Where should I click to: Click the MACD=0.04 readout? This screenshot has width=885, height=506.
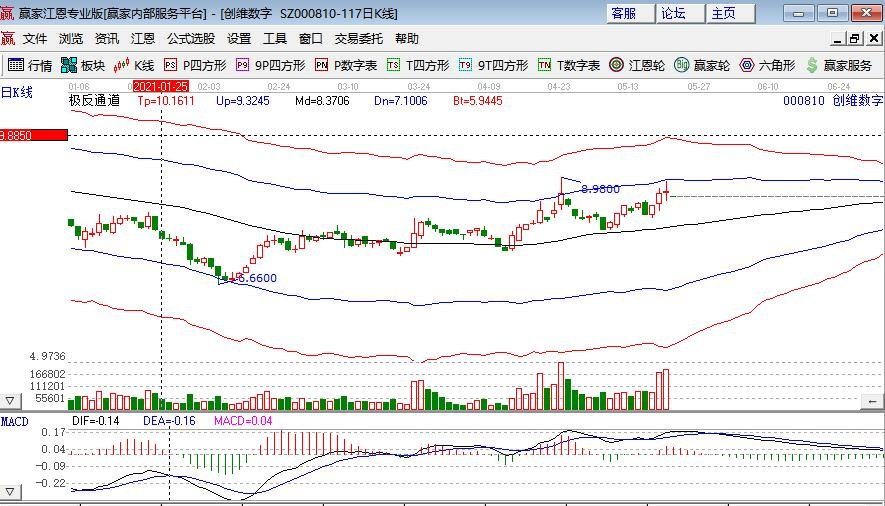(243, 421)
